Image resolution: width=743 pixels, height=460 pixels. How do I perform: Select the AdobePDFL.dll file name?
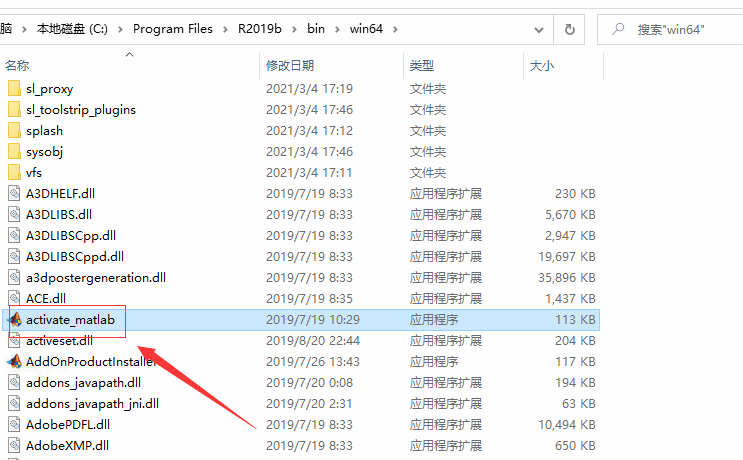pyautogui.click(x=68, y=424)
